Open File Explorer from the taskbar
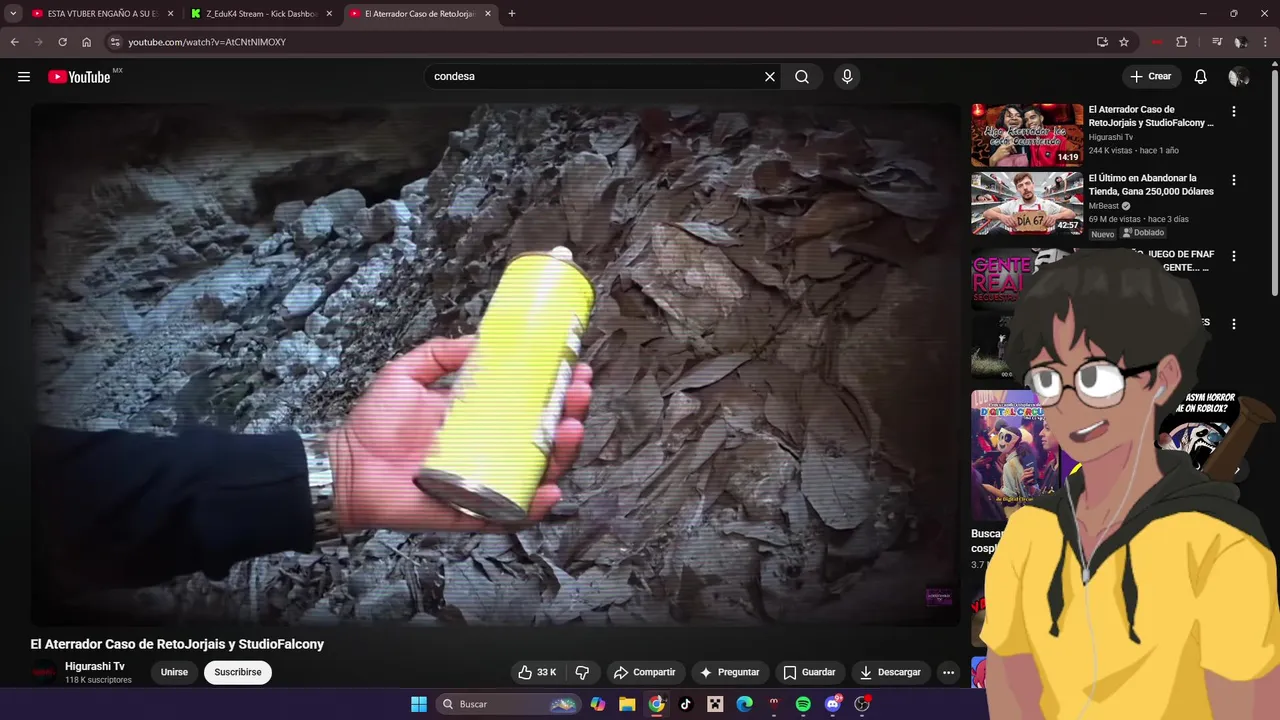The image size is (1280, 720). [x=627, y=704]
